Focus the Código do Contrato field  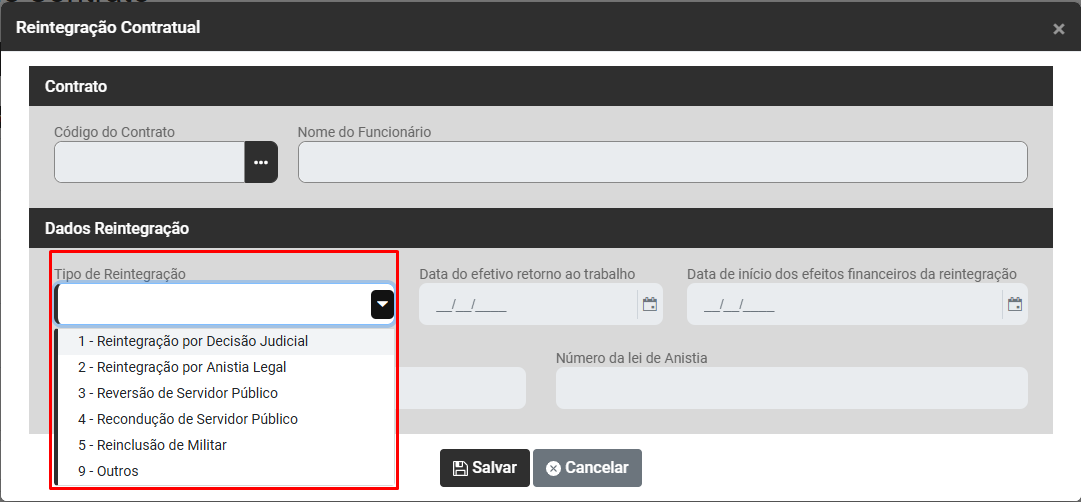150,162
